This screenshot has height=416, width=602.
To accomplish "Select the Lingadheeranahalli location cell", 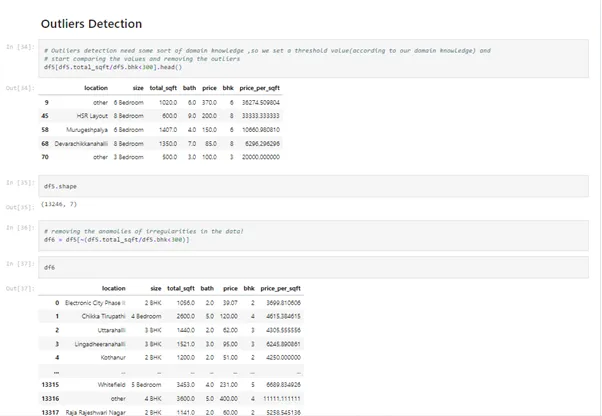I will tap(100, 344).
